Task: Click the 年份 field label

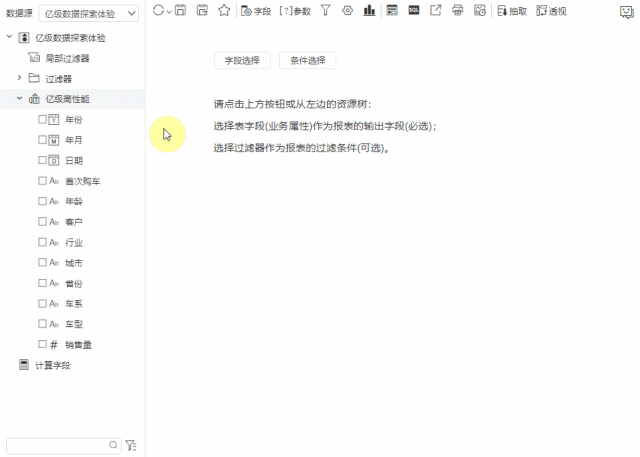Action: [x=74, y=120]
